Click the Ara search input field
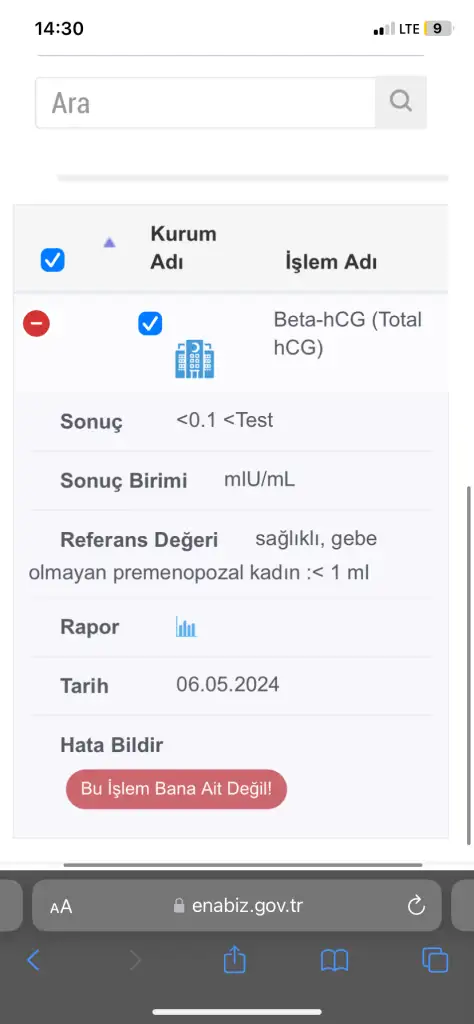This screenshot has height=1024, width=474. click(x=206, y=103)
